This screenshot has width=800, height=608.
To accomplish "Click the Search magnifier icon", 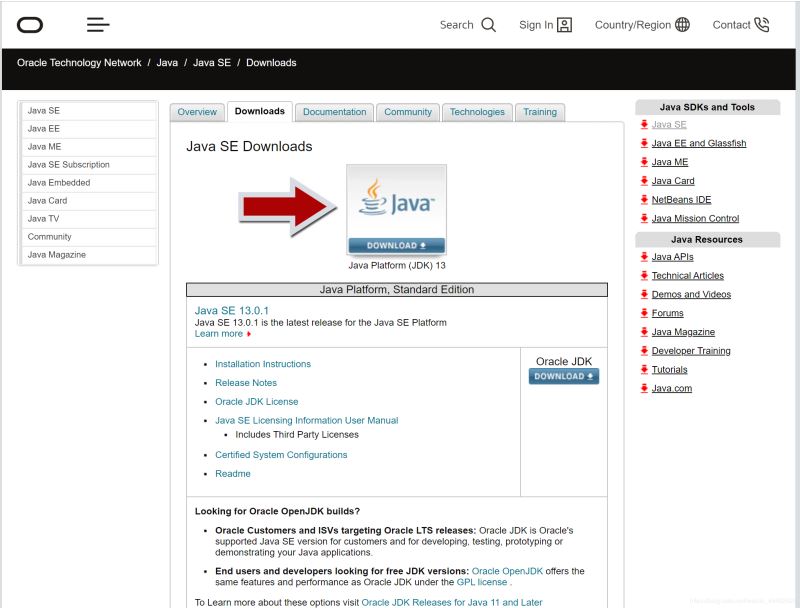I will (x=488, y=24).
